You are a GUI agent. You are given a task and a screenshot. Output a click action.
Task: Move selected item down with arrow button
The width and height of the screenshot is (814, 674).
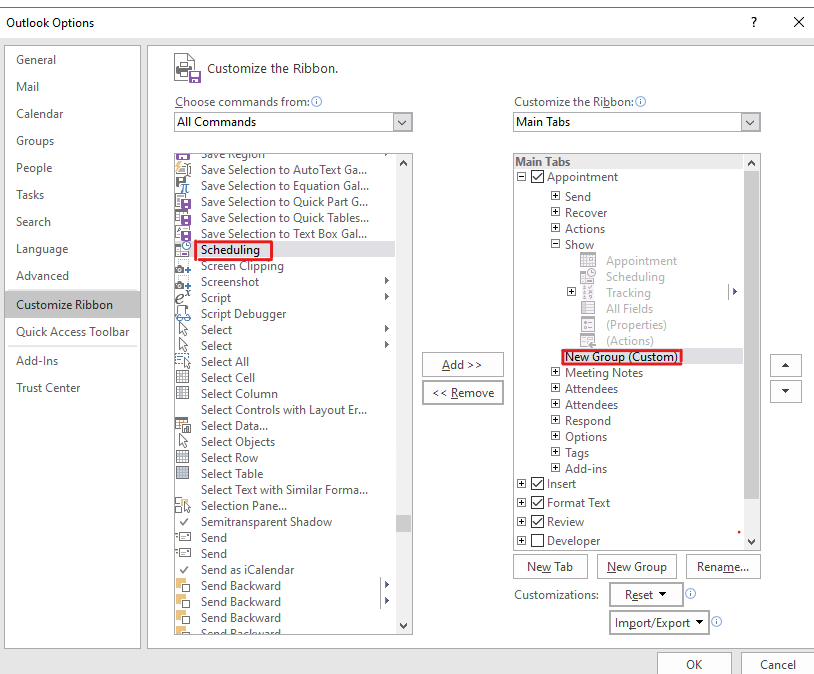(x=785, y=391)
